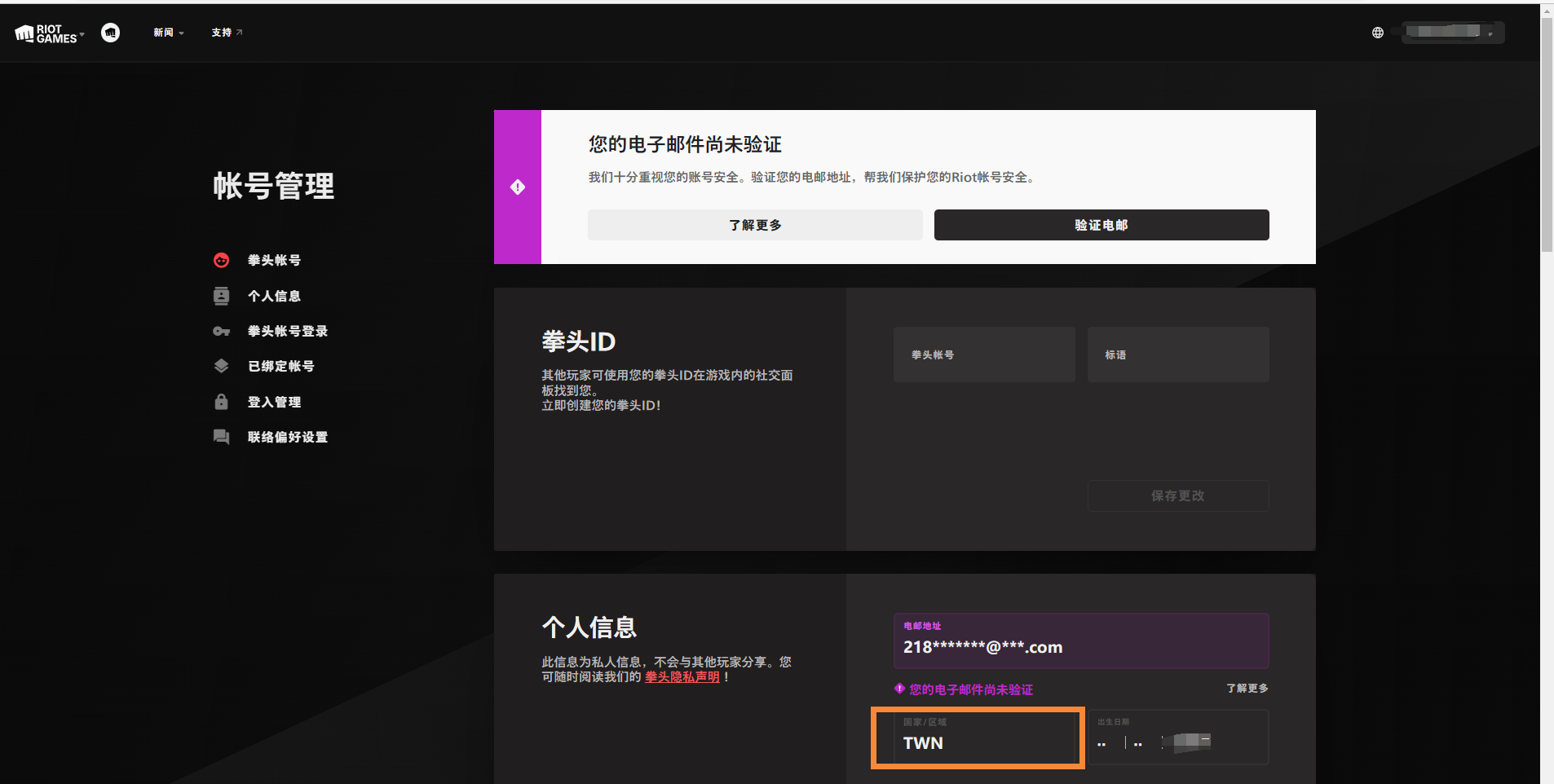Open the 支持 external link

pos(226,33)
